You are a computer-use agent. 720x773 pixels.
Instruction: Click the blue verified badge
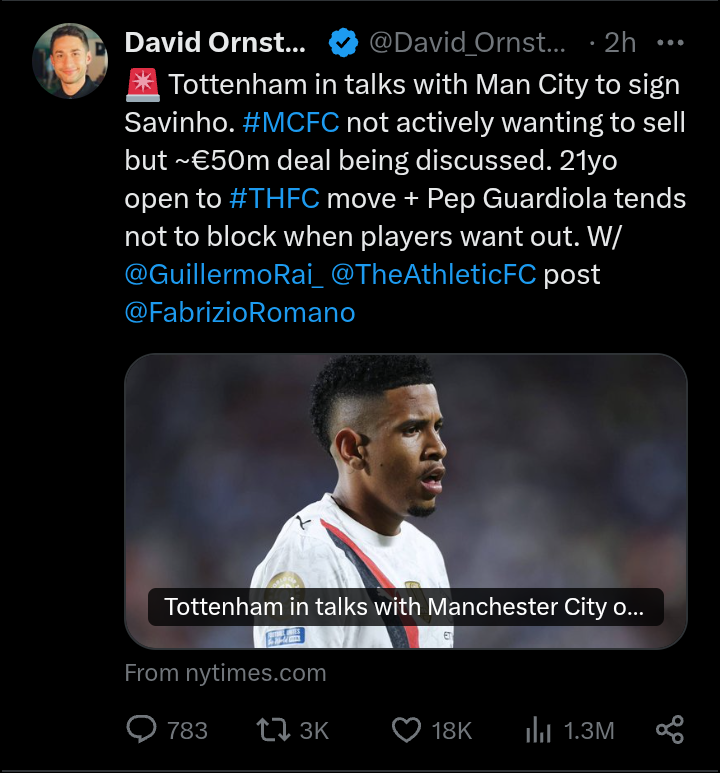click(345, 43)
